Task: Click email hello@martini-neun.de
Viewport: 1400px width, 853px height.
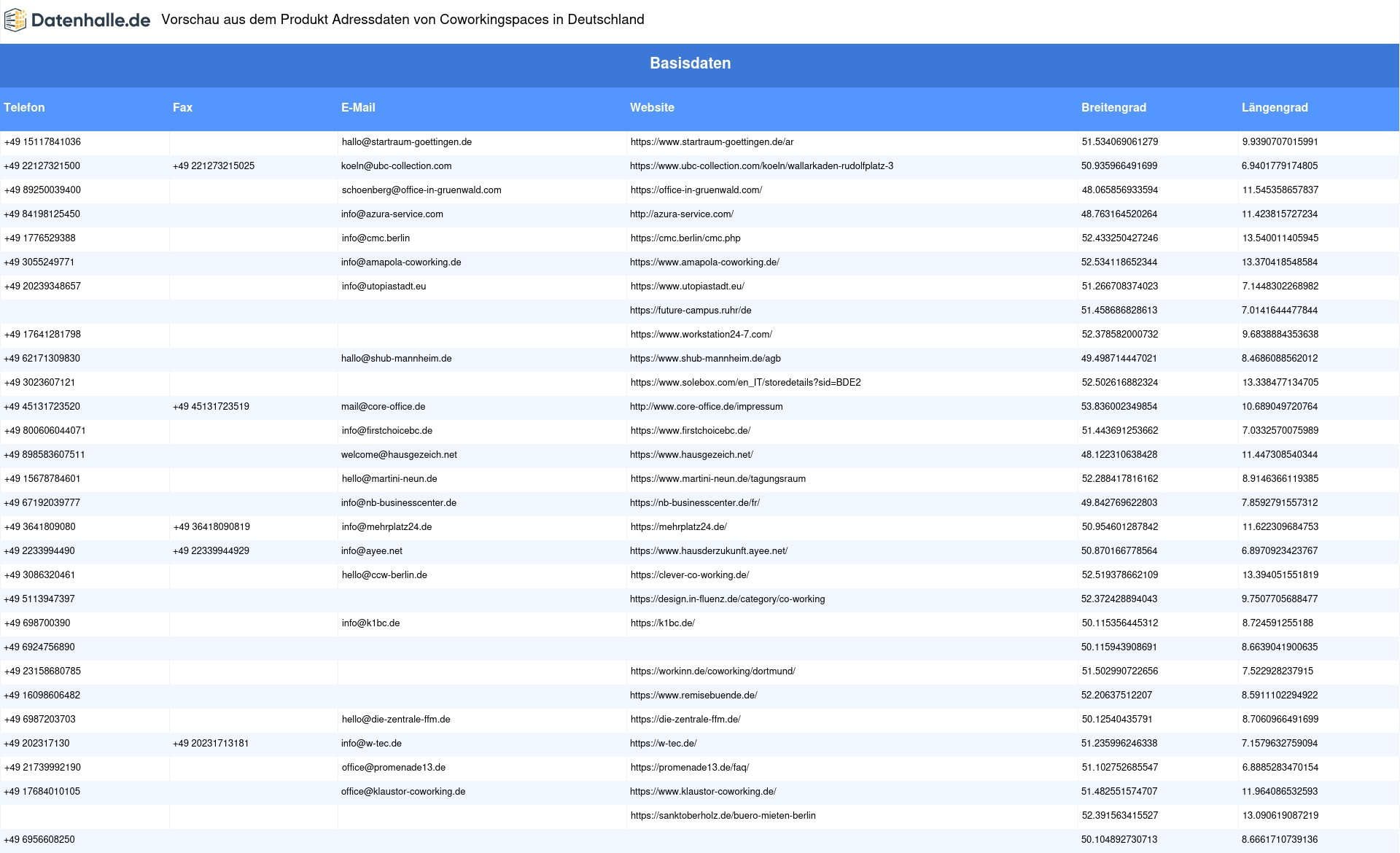Action: 389,479
